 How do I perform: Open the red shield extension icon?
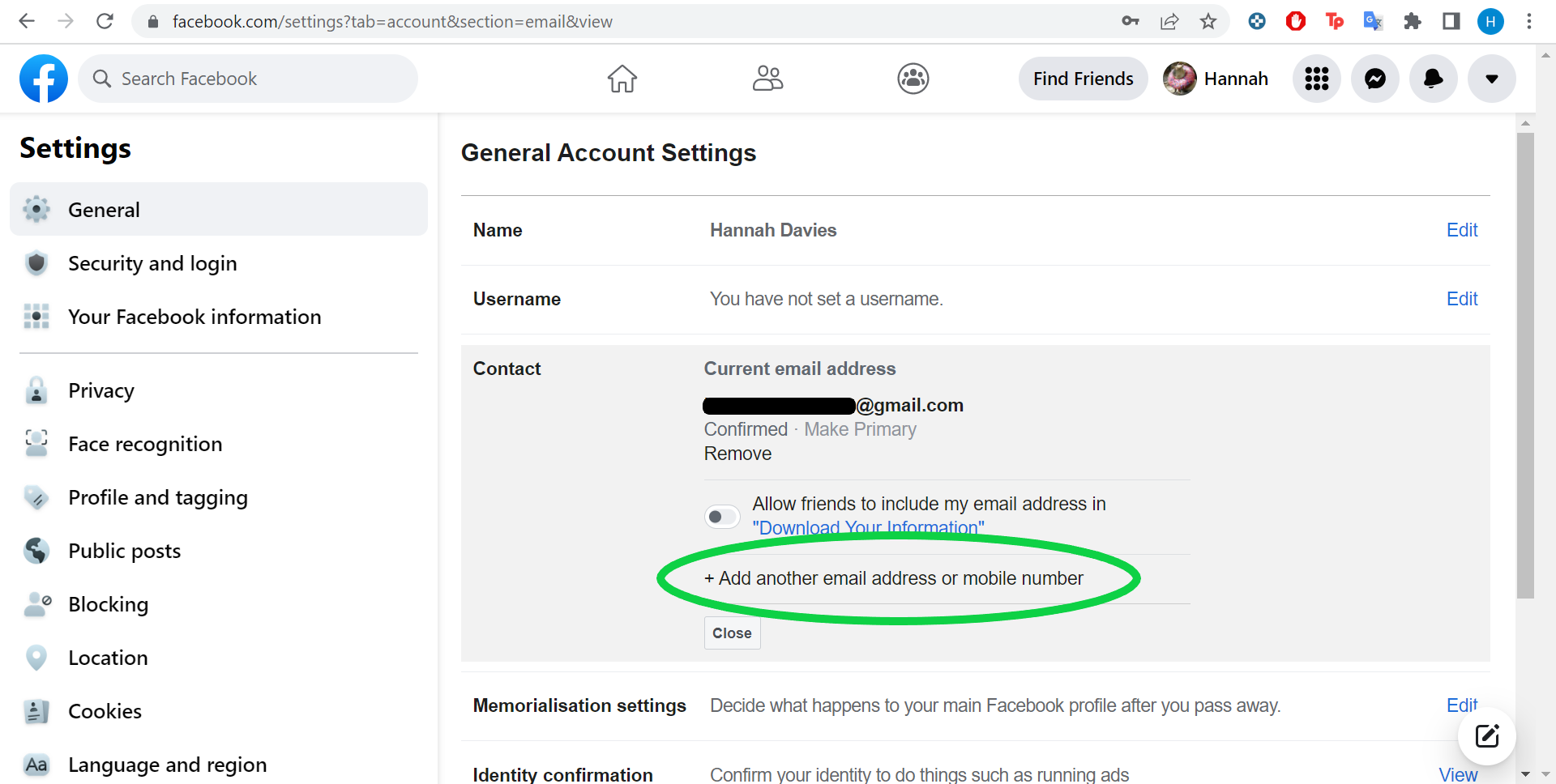[1296, 21]
